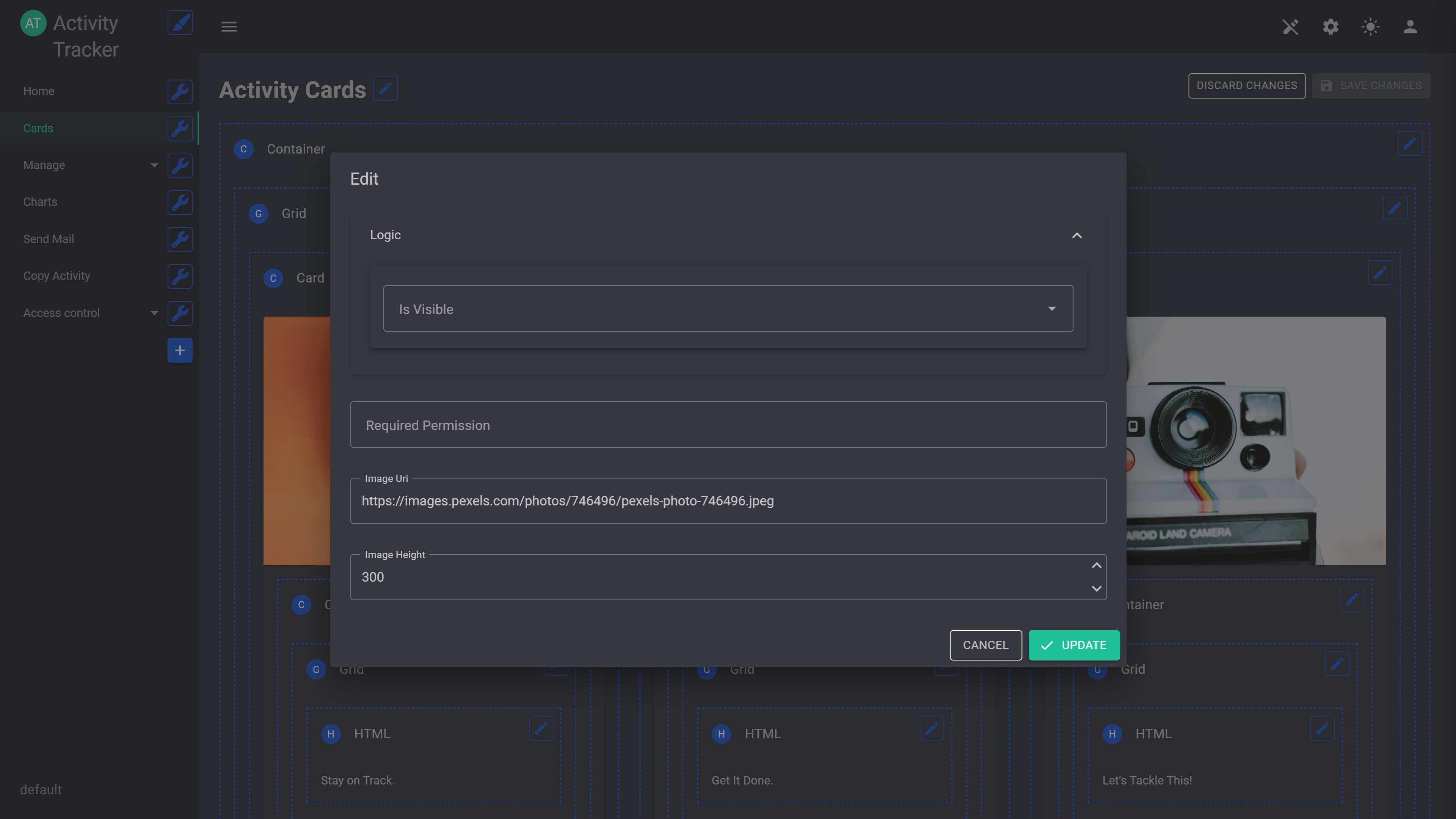Toggle the hamburger navigation menu icon
This screenshot has height=819, width=1456.
point(229,27)
